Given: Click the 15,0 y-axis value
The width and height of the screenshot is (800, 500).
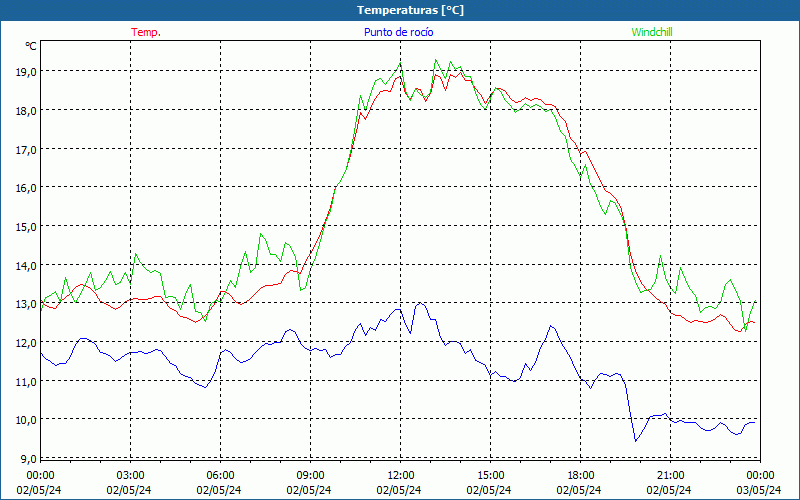Looking at the screenshot, I should pos(26,227).
